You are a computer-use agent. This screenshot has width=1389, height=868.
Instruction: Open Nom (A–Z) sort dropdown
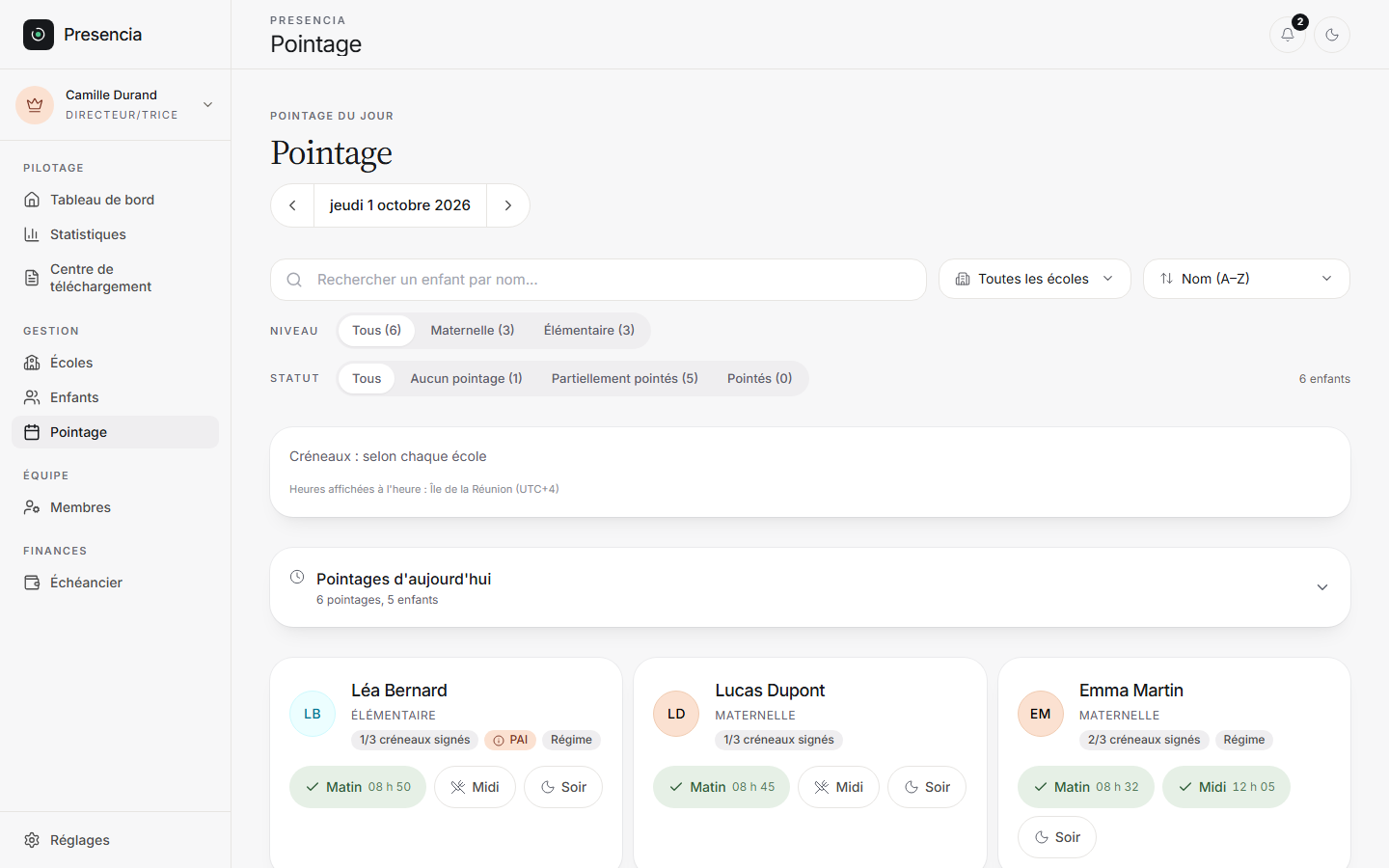point(1246,279)
